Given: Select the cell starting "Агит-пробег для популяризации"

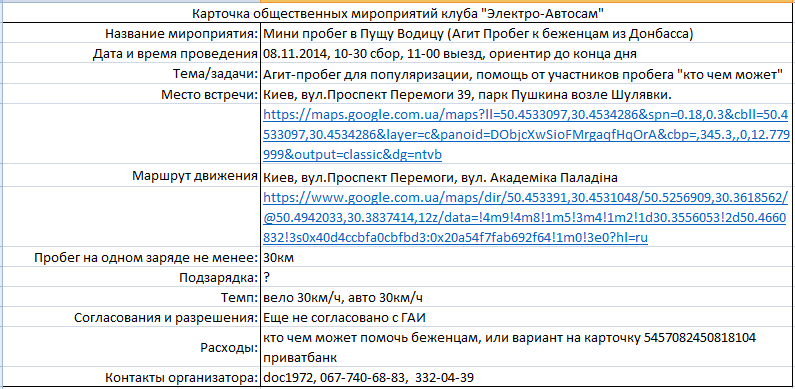Looking at the screenshot, I should pyautogui.click(x=526, y=74).
